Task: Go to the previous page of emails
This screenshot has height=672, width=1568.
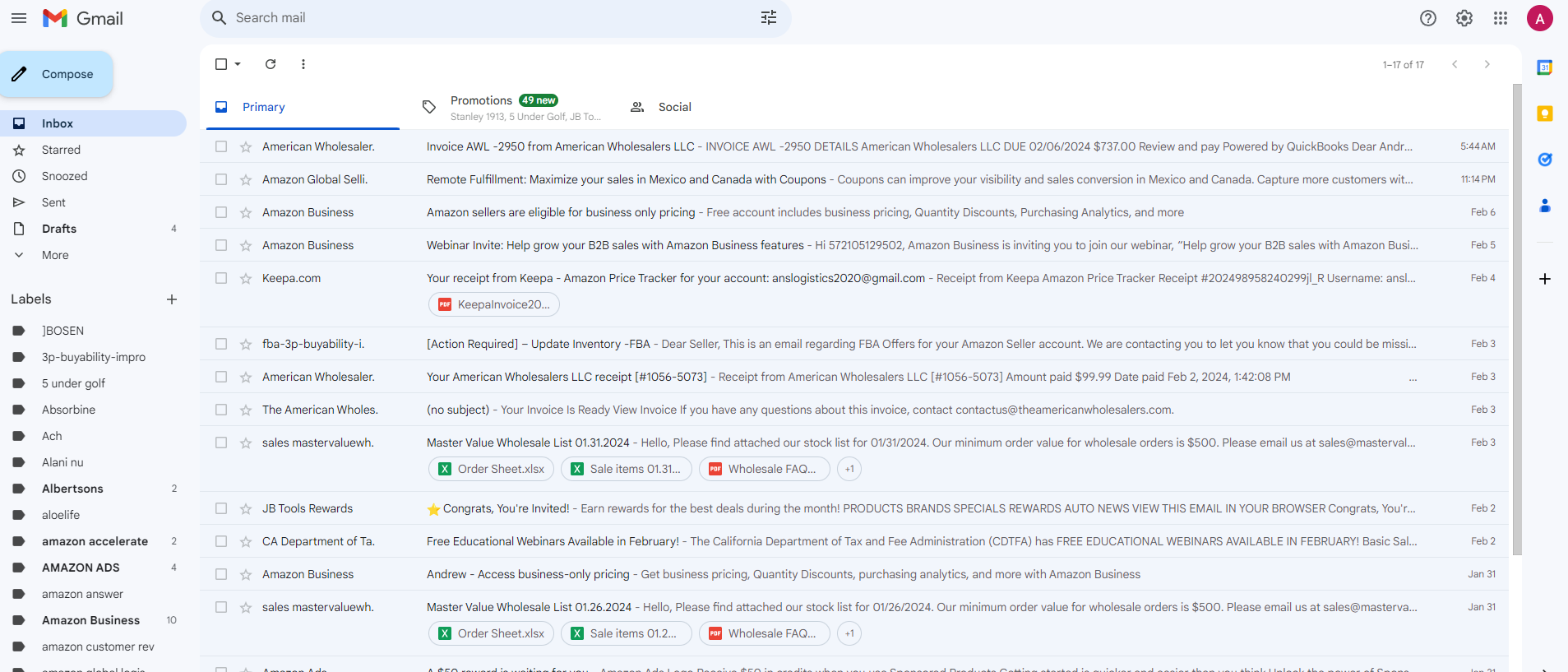Action: pos(1455,64)
